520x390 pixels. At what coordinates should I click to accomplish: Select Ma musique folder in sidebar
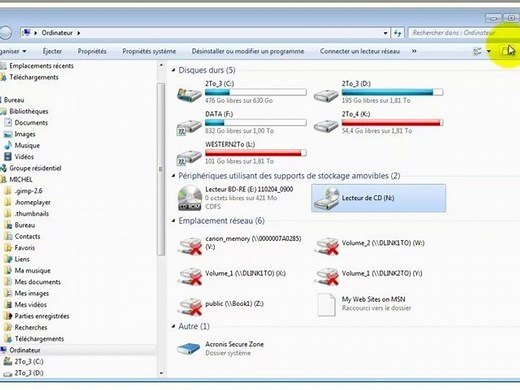pyautogui.click(x=32, y=270)
